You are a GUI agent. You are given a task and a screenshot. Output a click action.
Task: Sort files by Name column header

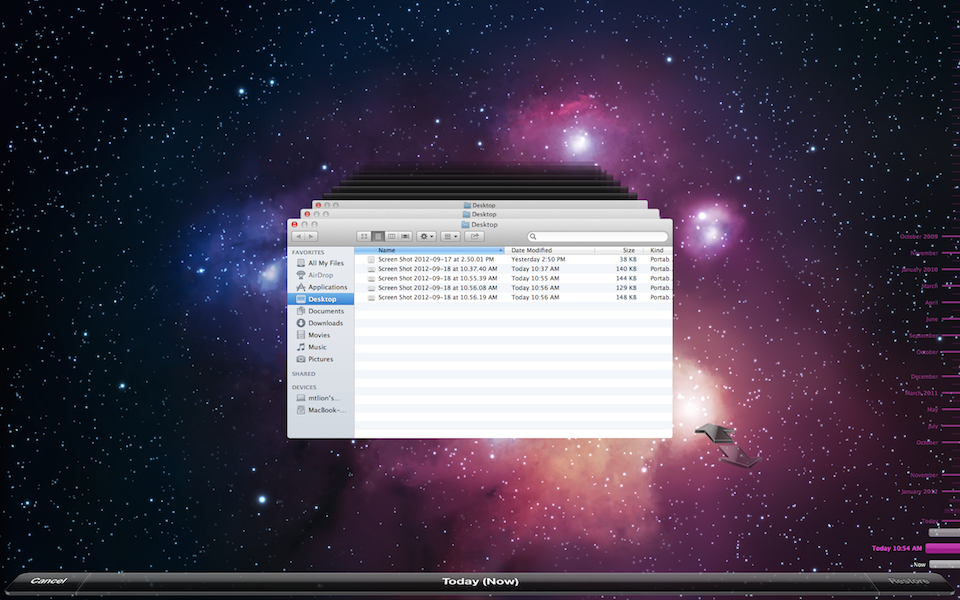point(429,250)
